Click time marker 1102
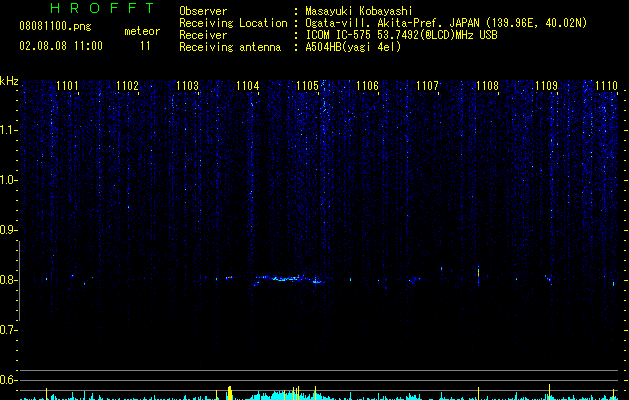This screenshot has height=400, width=629. pyautogui.click(x=127, y=86)
